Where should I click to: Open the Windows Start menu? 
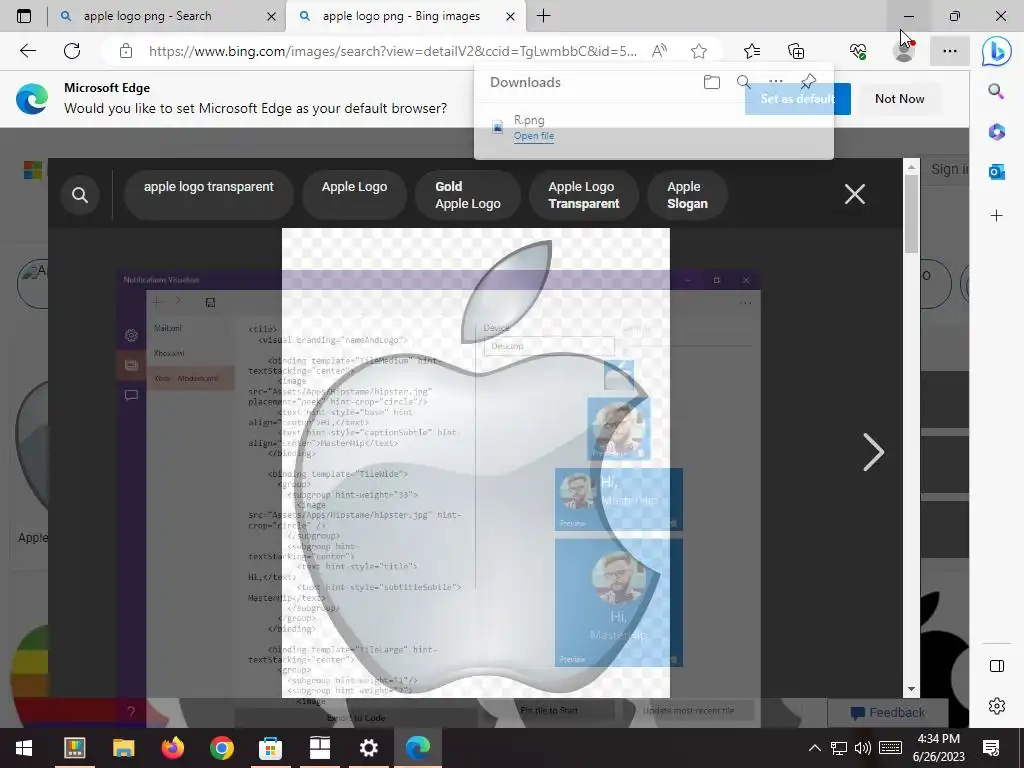(x=24, y=748)
